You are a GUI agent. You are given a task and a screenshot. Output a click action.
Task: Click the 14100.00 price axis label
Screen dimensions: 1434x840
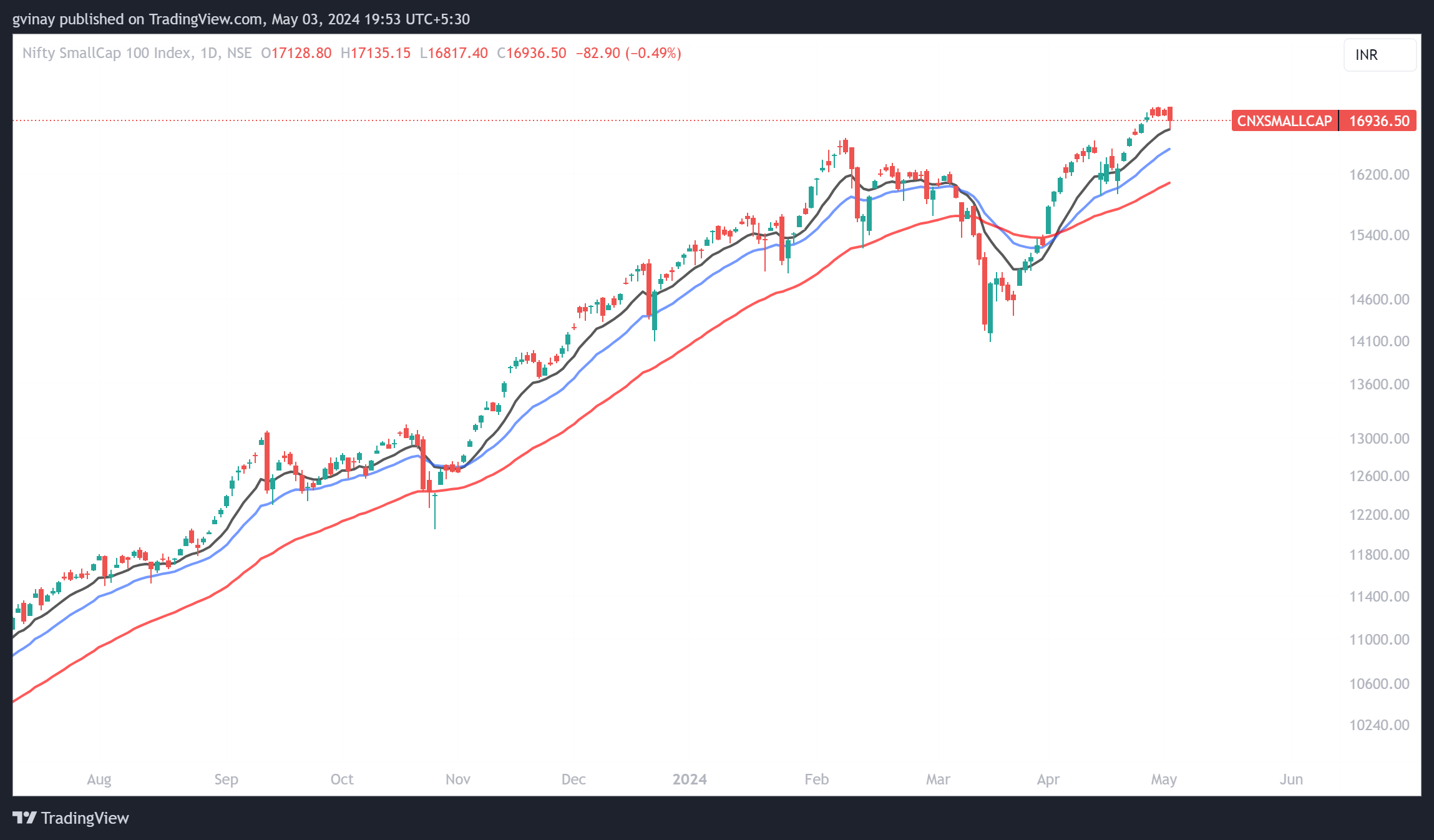[1379, 341]
